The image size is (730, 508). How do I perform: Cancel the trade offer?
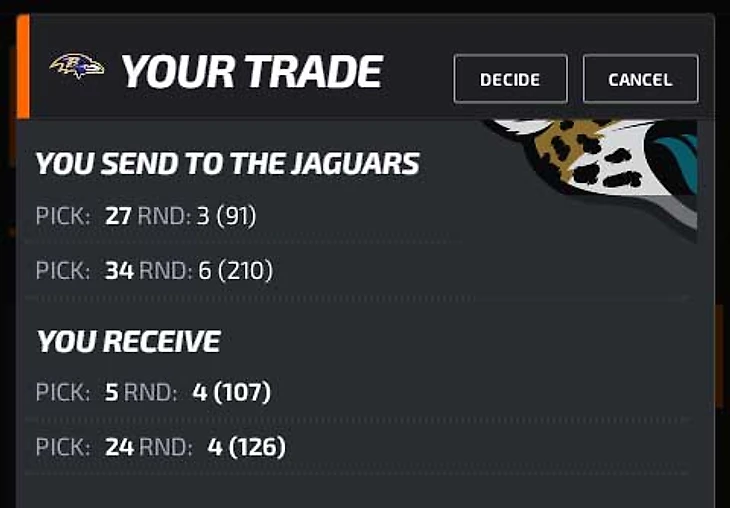641,79
